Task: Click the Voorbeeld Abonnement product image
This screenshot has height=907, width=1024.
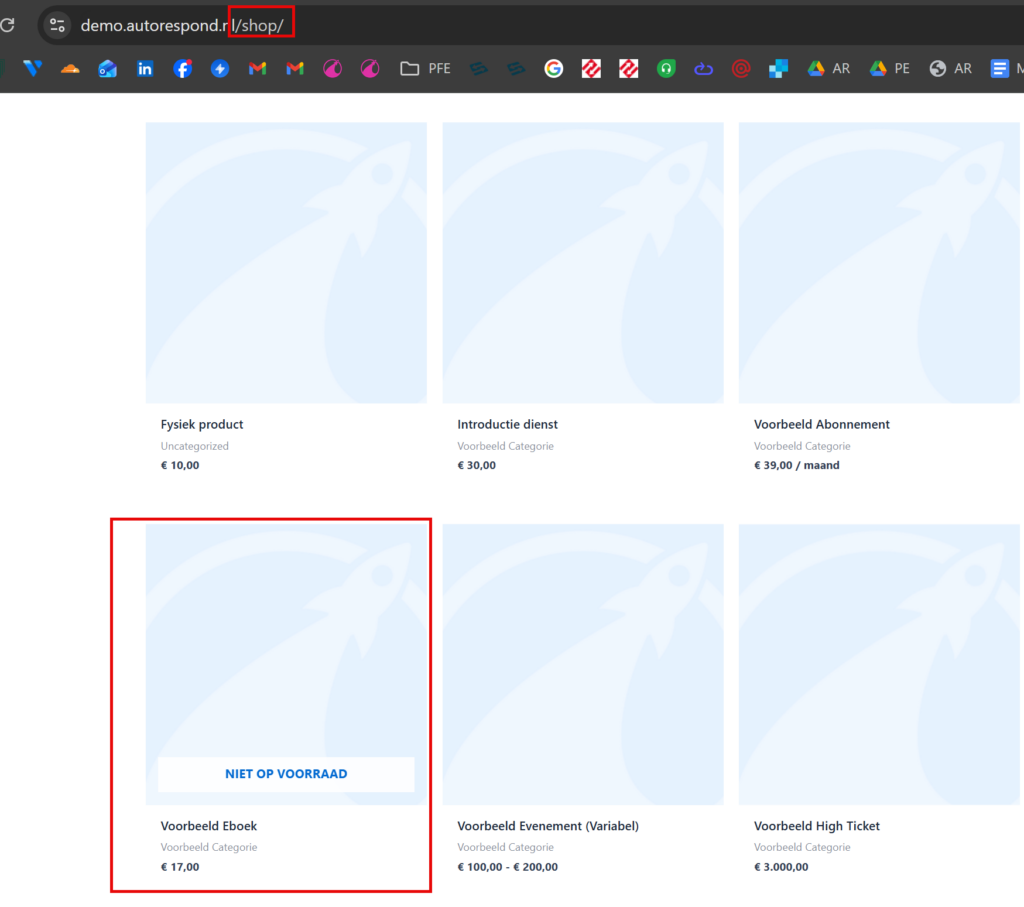Action: pyautogui.click(x=878, y=262)
